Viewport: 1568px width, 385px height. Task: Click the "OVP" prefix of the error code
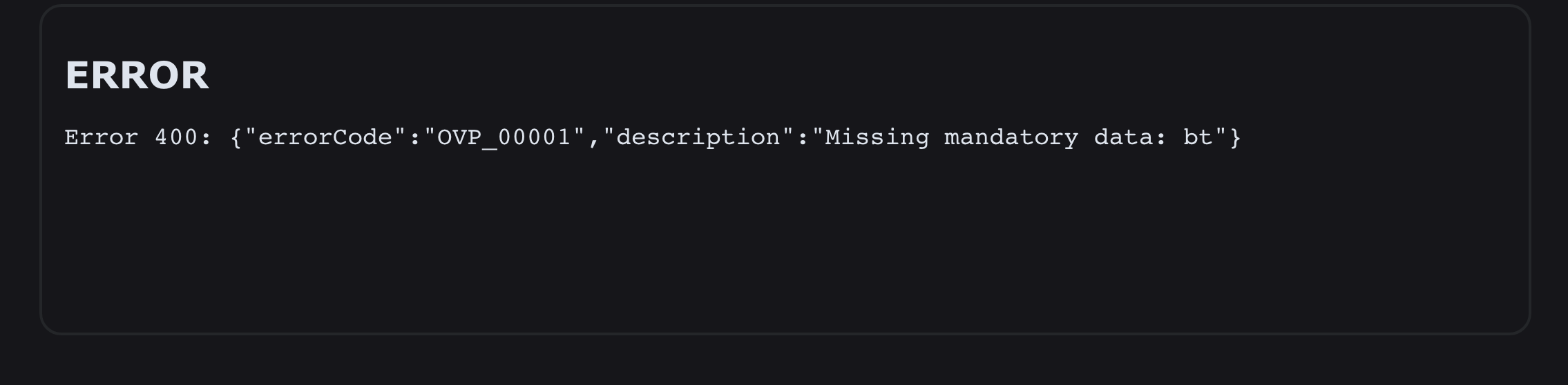coord(460,137)
